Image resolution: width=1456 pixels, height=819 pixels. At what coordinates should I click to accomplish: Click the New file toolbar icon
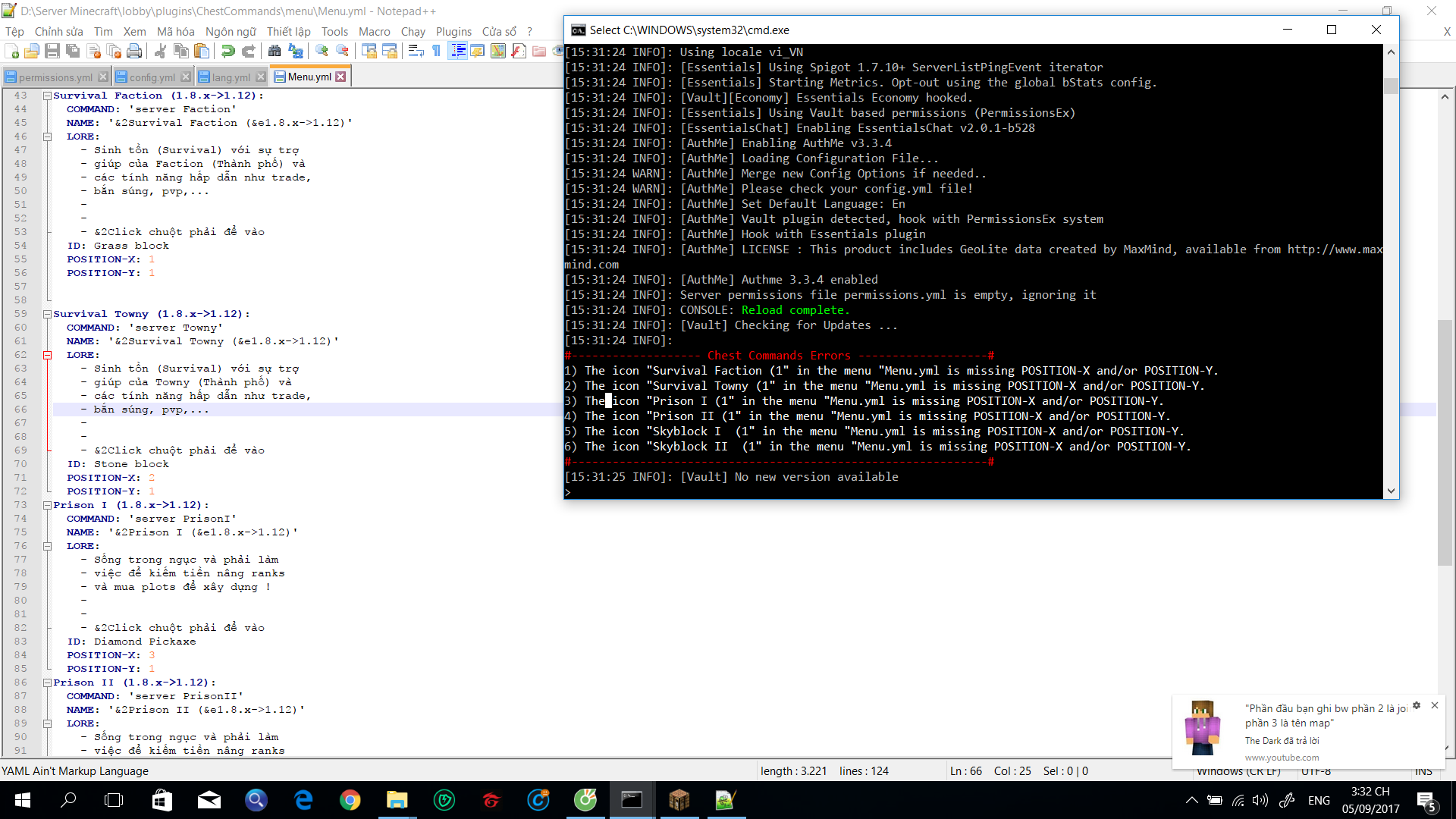pos(12,51)
